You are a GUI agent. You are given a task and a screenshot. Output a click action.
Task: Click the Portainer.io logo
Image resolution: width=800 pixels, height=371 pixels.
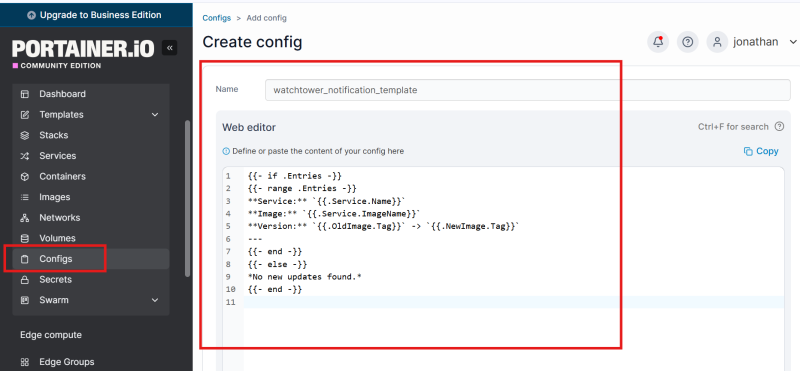click(83, 49)
